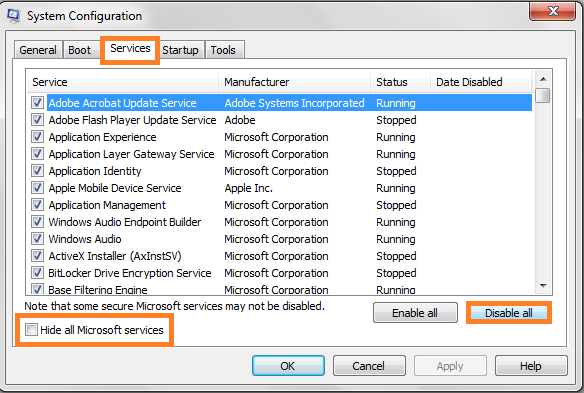Uncheck BitLocker Drive Encryption Service checkbox

[37, 273]
